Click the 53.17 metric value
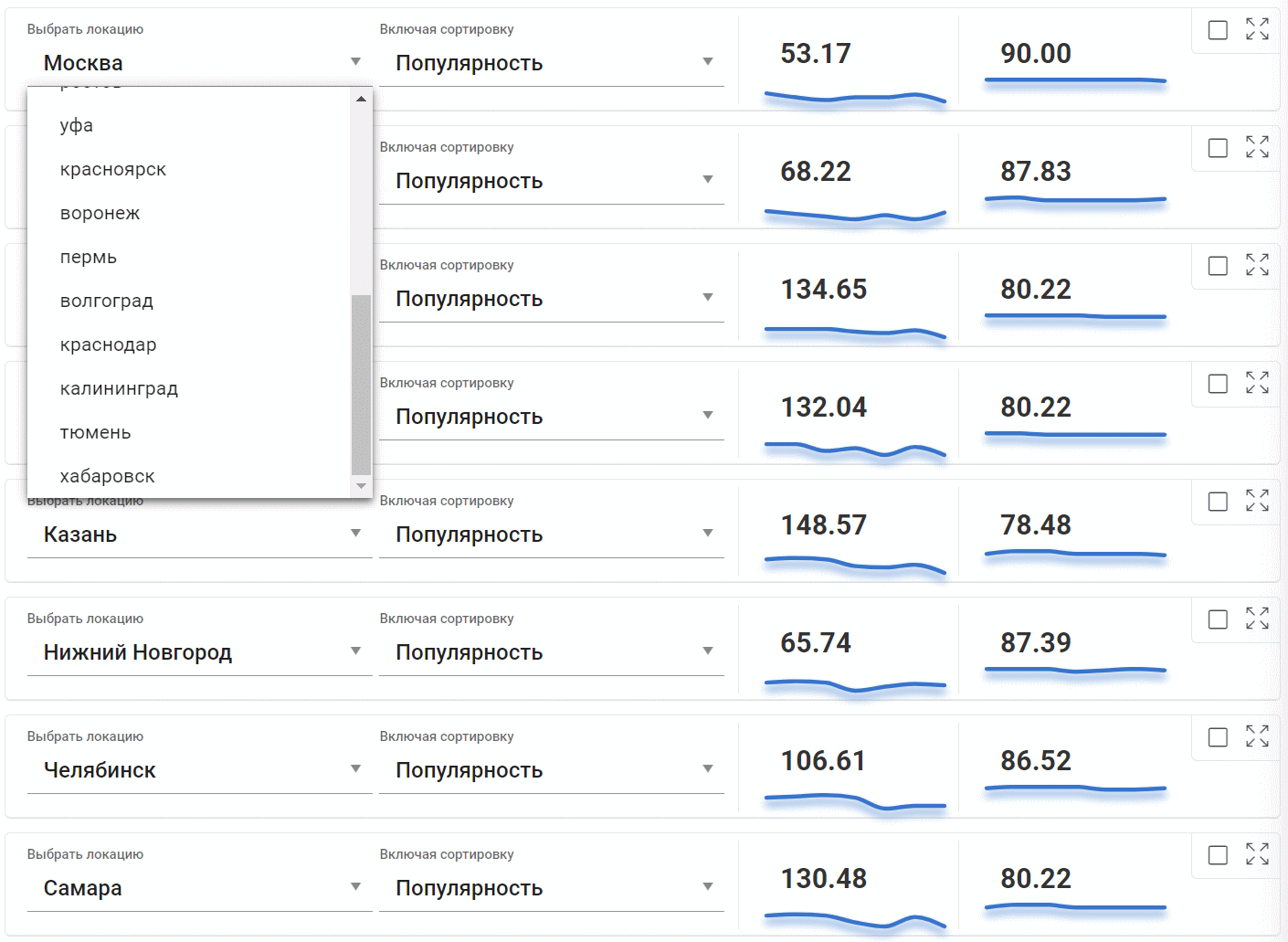Image resolution: width=1288 pixels, height=942 pixels. pos(815,54)
